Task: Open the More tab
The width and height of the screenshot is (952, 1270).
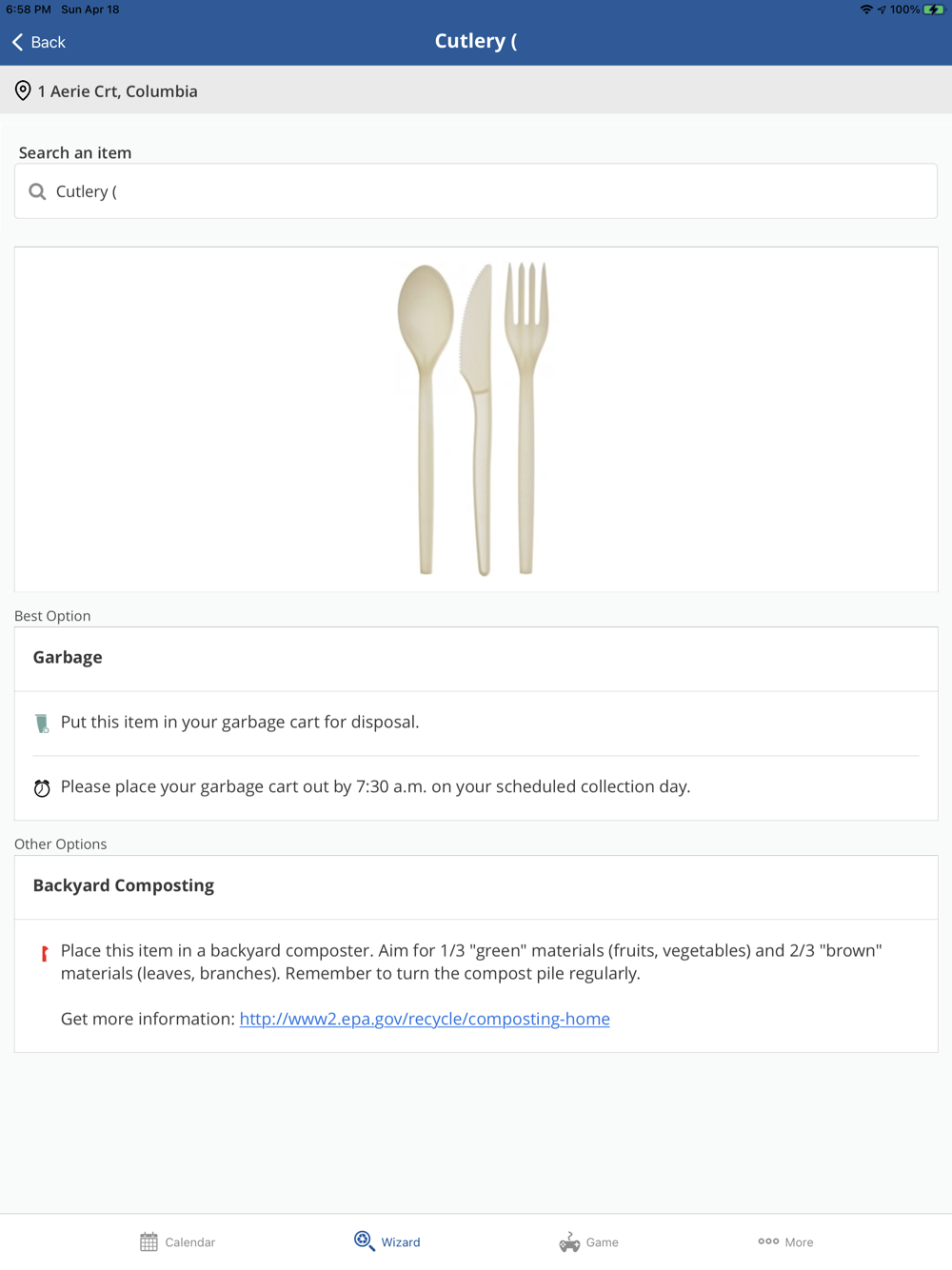Action: tap(799, 1242)
